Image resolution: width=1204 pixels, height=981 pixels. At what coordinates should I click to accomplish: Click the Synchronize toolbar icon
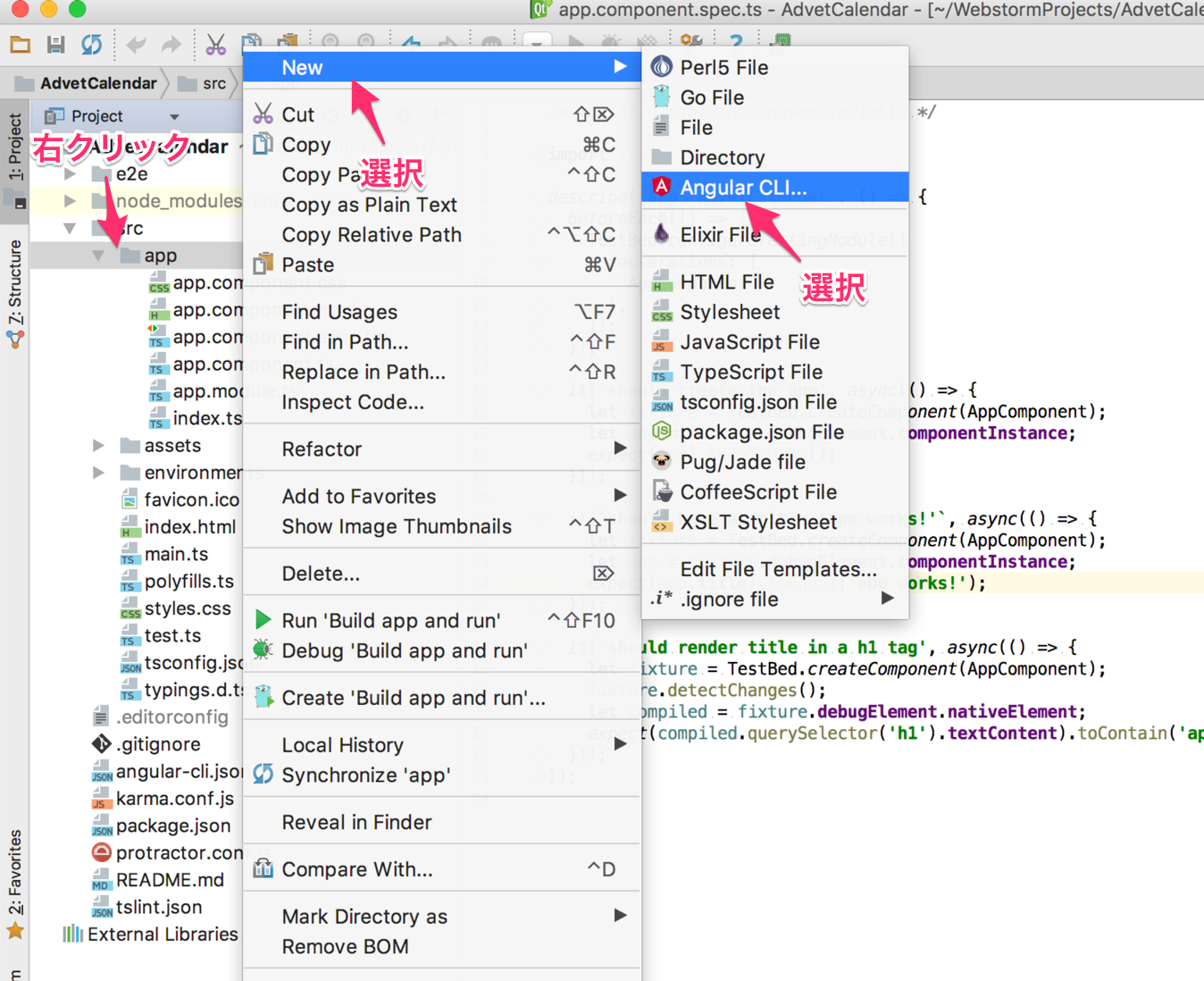tap(91, 44)
